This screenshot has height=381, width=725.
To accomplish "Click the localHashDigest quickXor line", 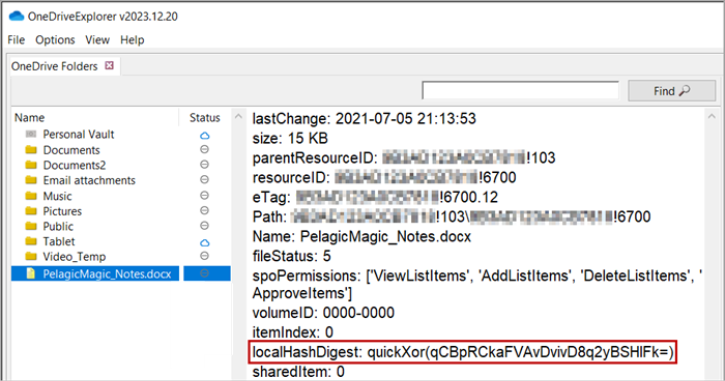I will [462, 352].
